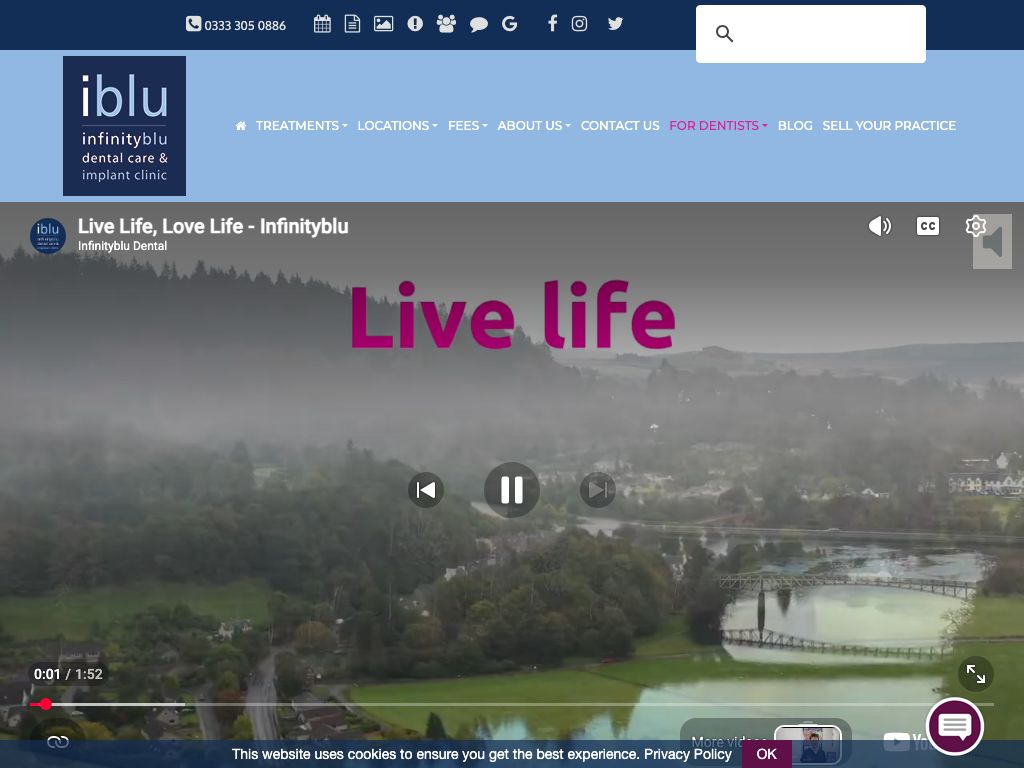Open the live chat bubble widget
Image resolution: width=1024 pixels, height=768 pixels.
click(x=955, y=726)
